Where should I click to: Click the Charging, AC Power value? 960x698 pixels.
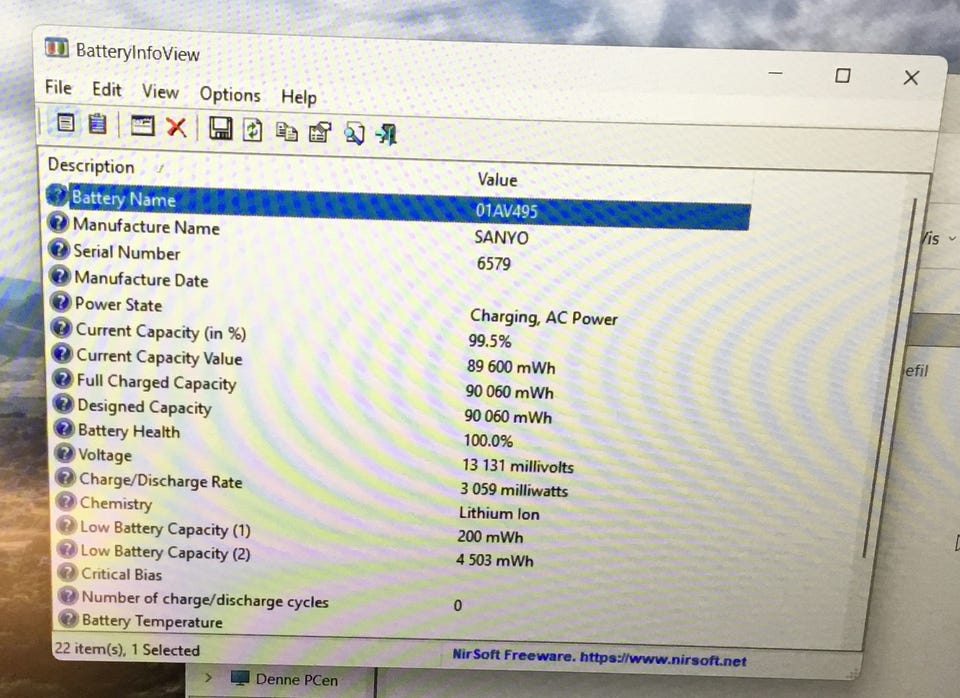pyautogui.click(x=544, y=317)
